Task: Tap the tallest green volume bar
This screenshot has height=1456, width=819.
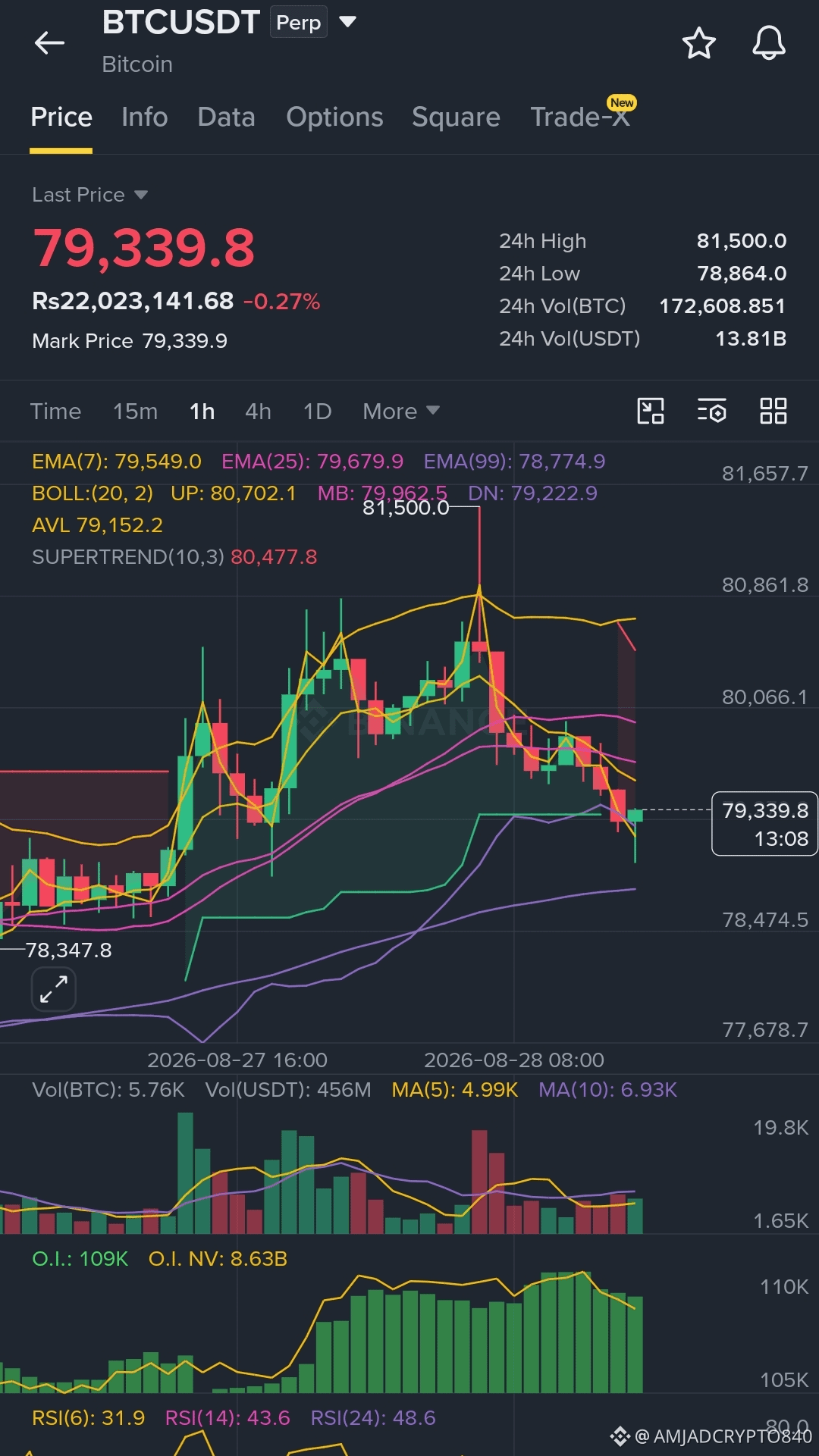Action: pyautogui.click(x=185, y=1173)
